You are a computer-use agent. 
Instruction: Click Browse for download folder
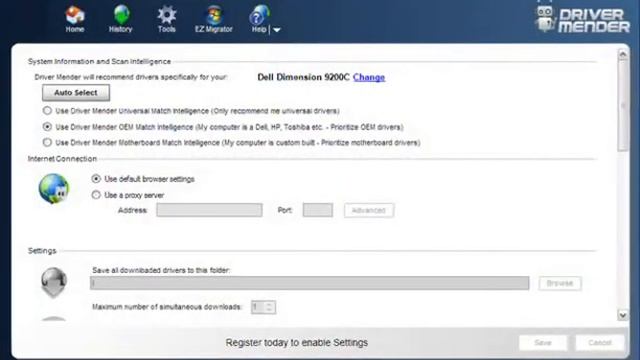pos(560,283)
